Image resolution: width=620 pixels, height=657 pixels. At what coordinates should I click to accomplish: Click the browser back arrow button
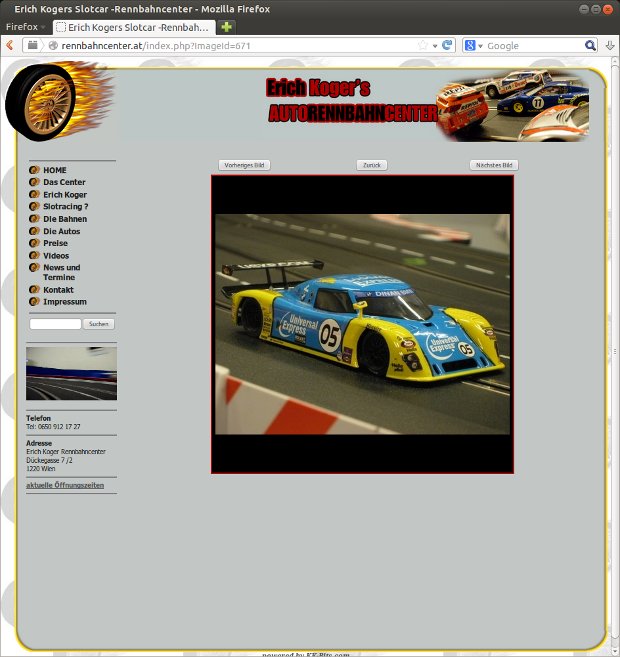tap(10, 45)
